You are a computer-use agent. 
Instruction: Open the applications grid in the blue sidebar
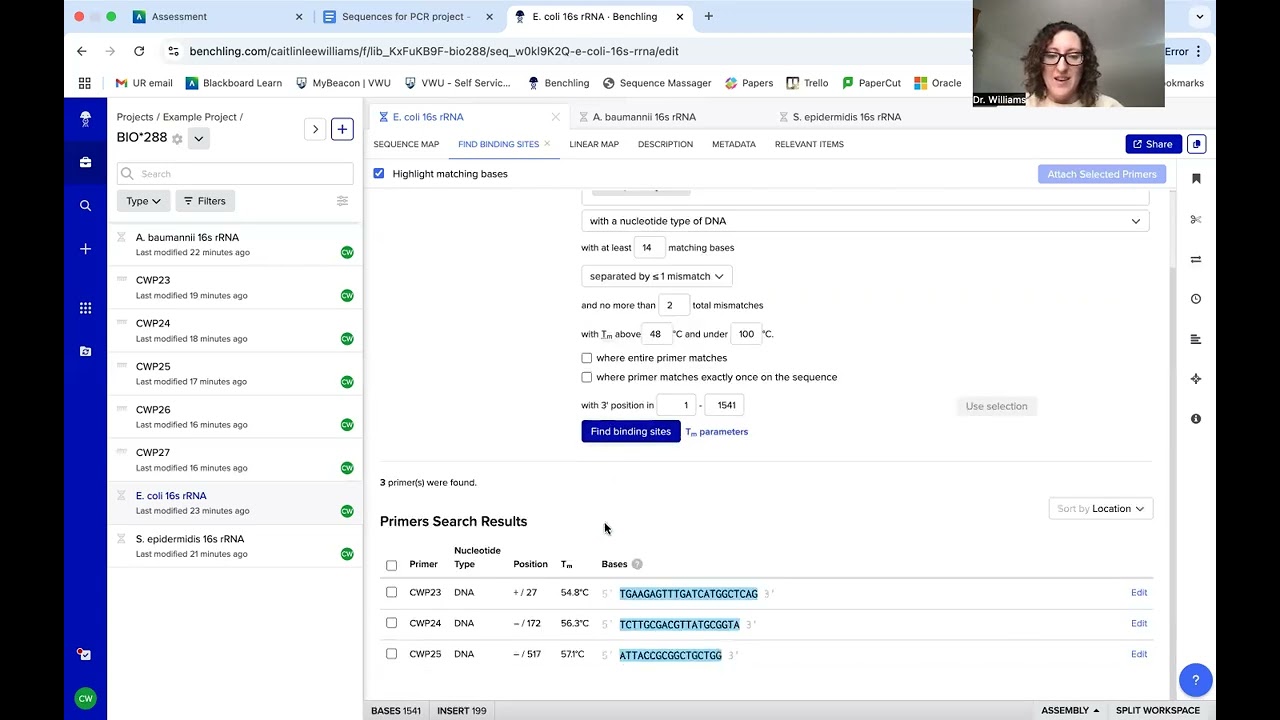coord(85,308)
